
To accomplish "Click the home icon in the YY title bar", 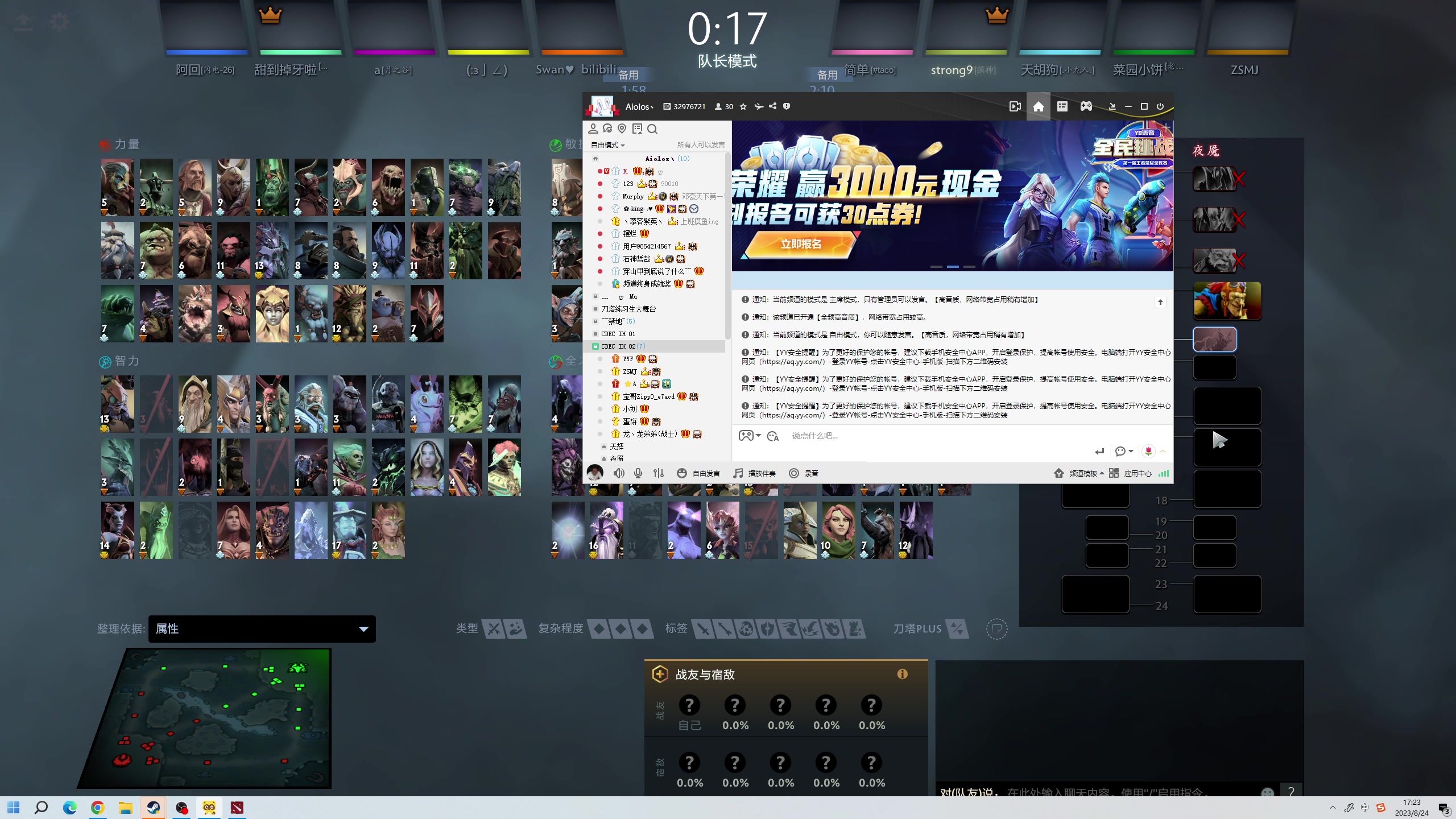I will click(x=1038, y=106).
